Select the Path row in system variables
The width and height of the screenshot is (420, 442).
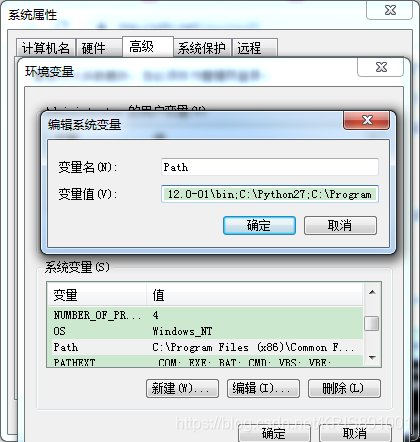(205, 347)
